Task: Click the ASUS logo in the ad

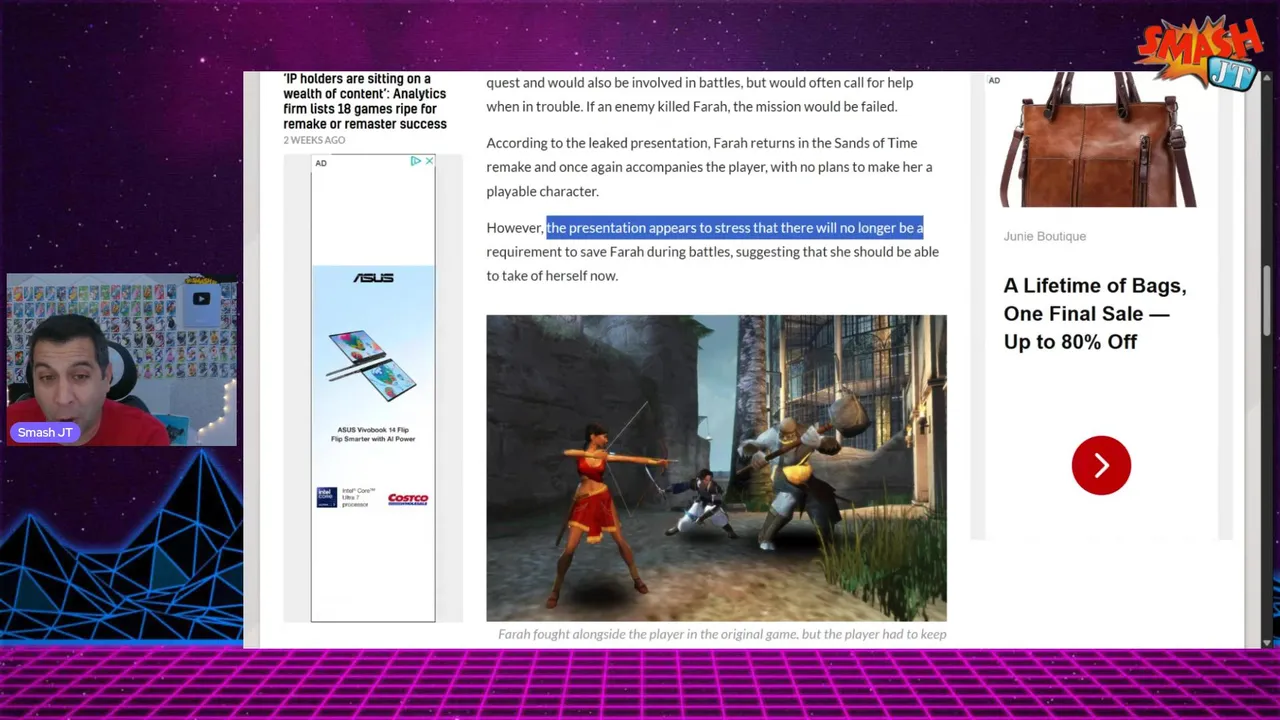Action: 373,278
